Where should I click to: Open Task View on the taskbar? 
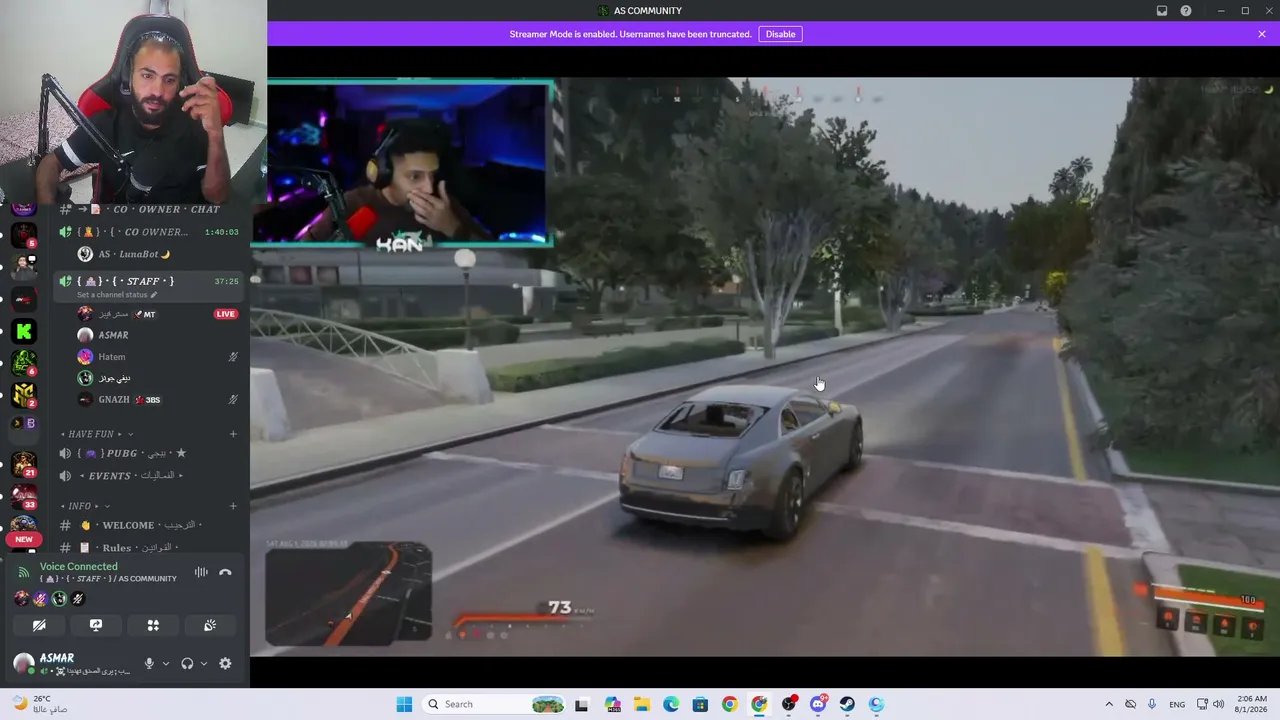pos(582,704)
